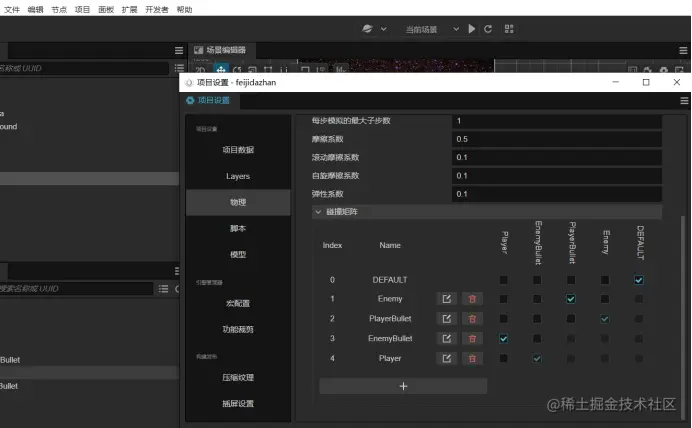
Task: Click the browser preview platform icon
Action: pyautogui.click(x=367, y=29)
